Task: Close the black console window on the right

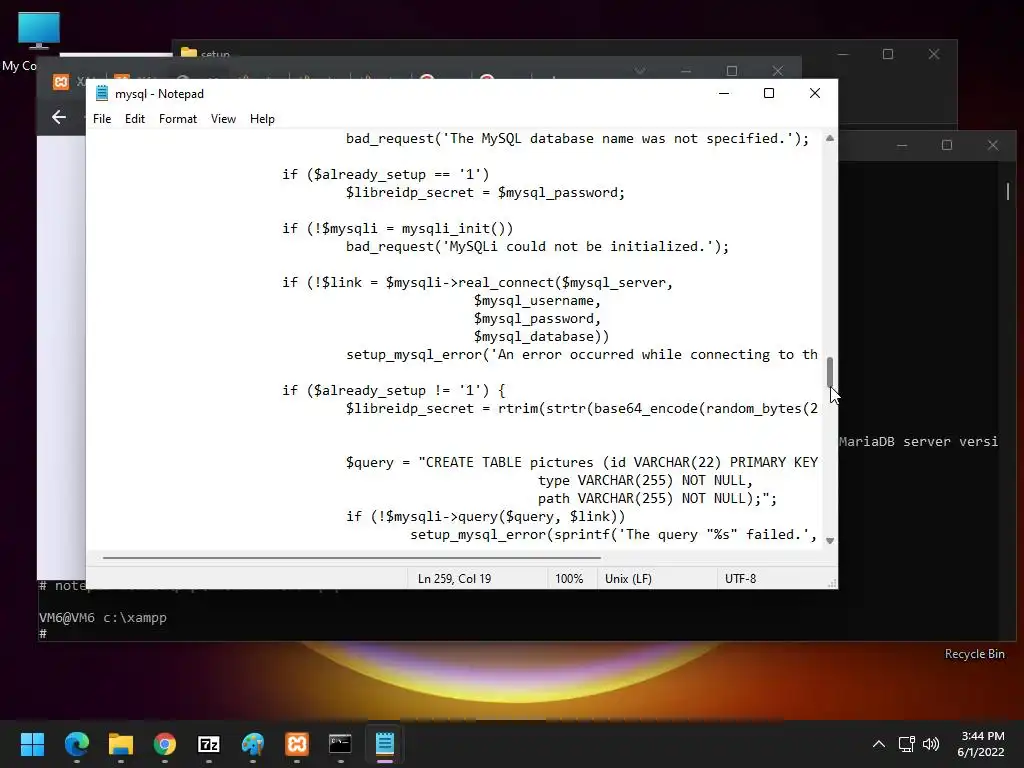Action: click(x=993, y=145)
